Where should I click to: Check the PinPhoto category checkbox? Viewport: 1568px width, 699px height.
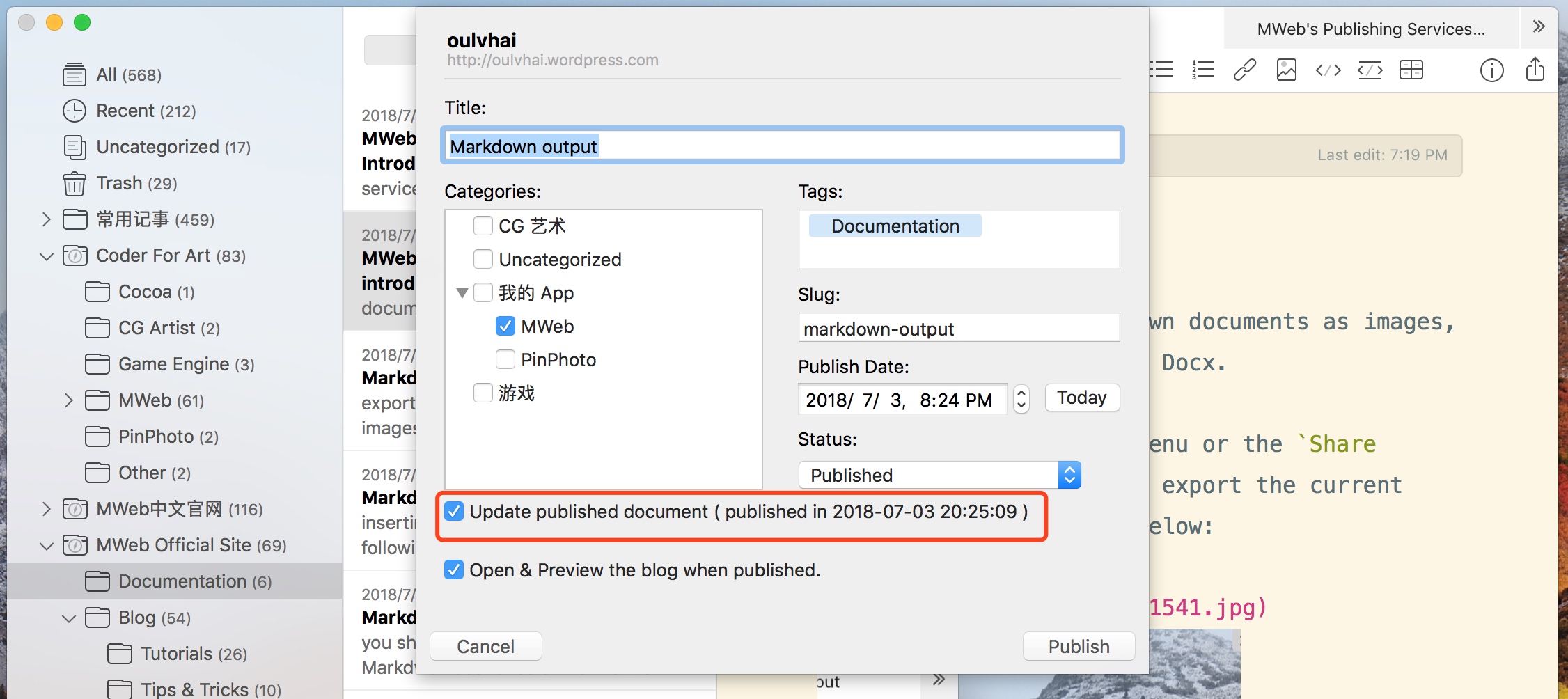point(505,360)
